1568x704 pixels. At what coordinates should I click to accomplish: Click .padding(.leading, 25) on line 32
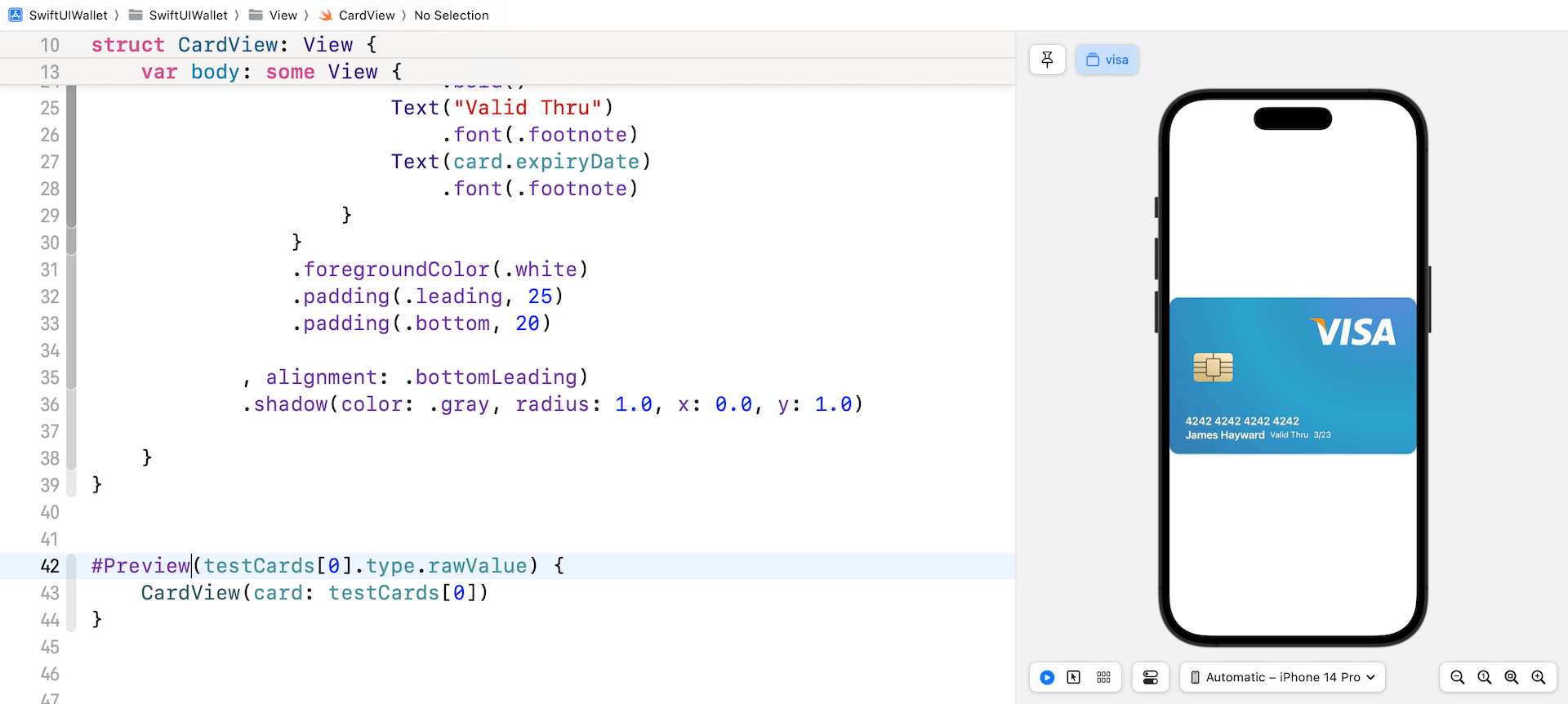coord(428,296)
